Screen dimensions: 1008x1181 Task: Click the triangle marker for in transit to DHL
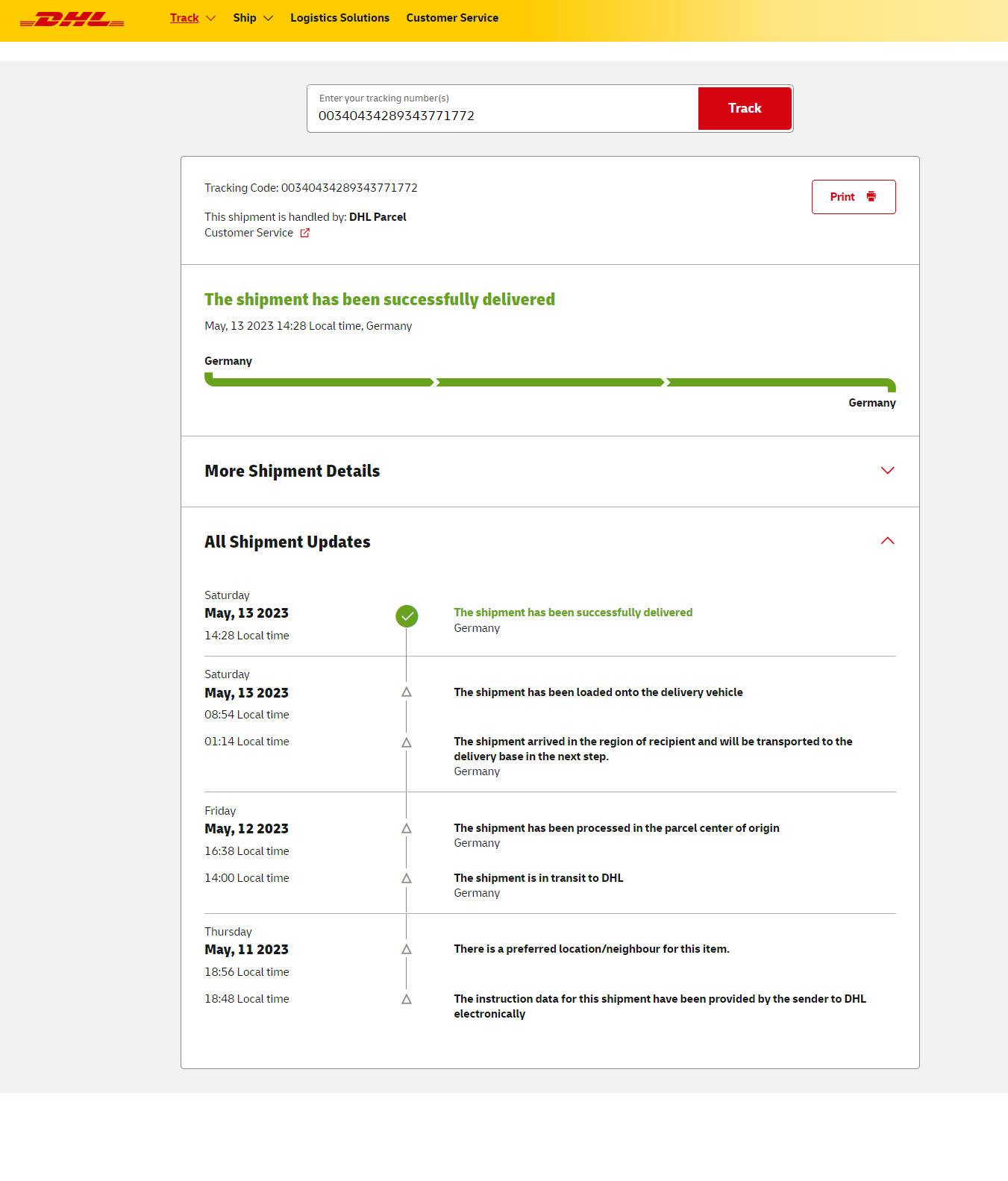click(407, 879)
